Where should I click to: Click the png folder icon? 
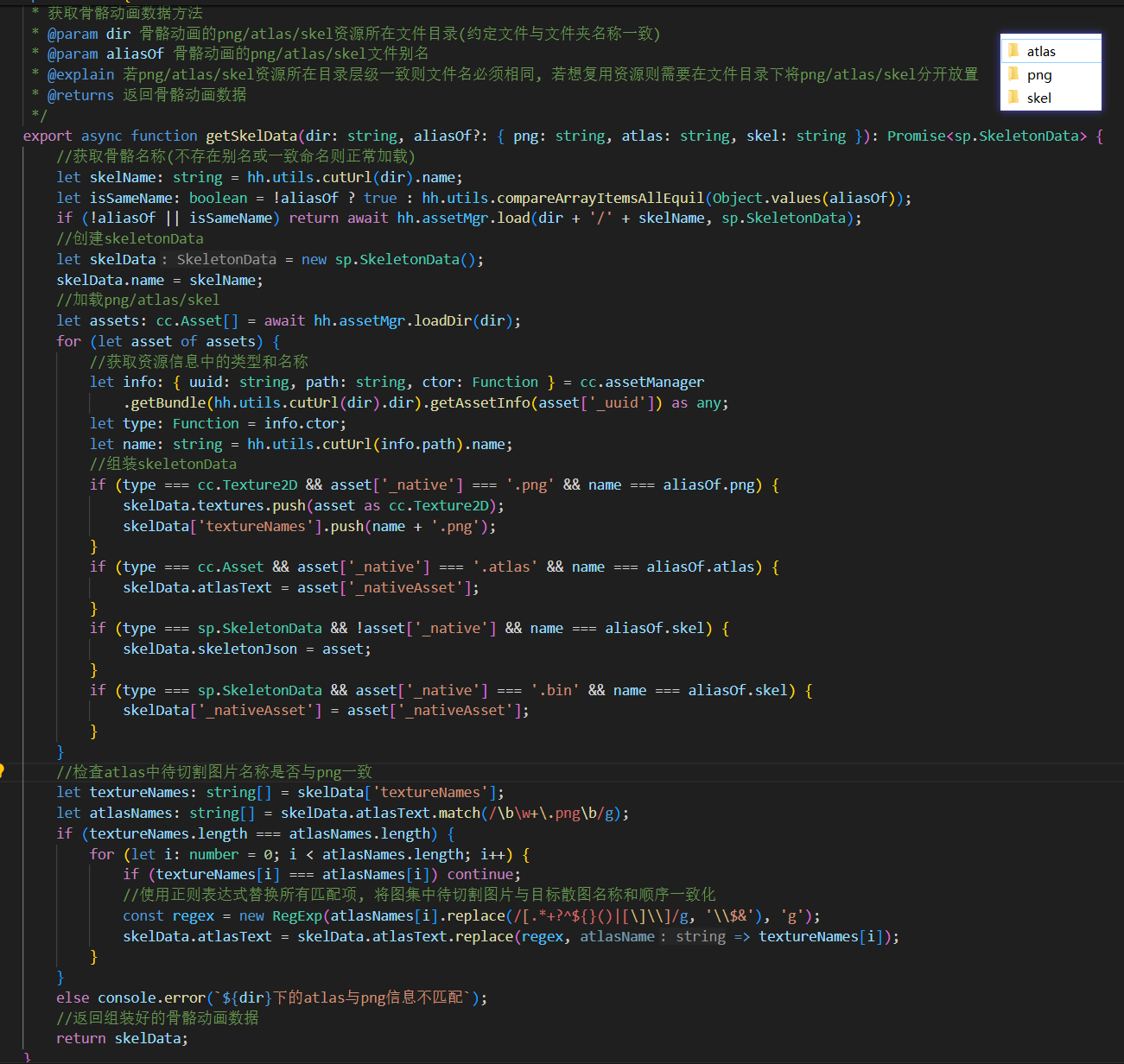(1013, 74)
